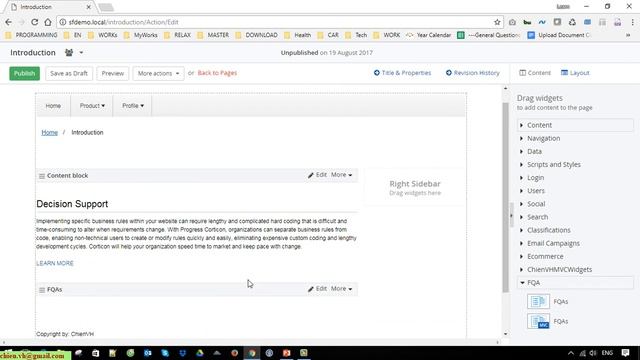Edit the Content block widget
Viewport: 640px width, 360px height.
(317, 175)
